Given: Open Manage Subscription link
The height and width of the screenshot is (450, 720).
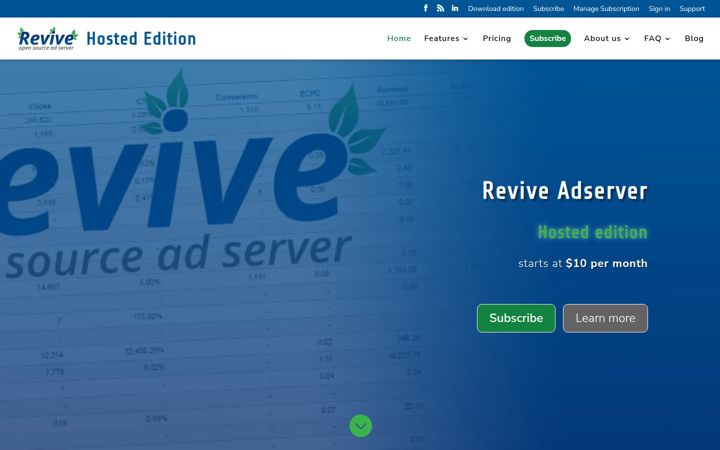Looking at the screenshot, I should click(x=606, y=9).
